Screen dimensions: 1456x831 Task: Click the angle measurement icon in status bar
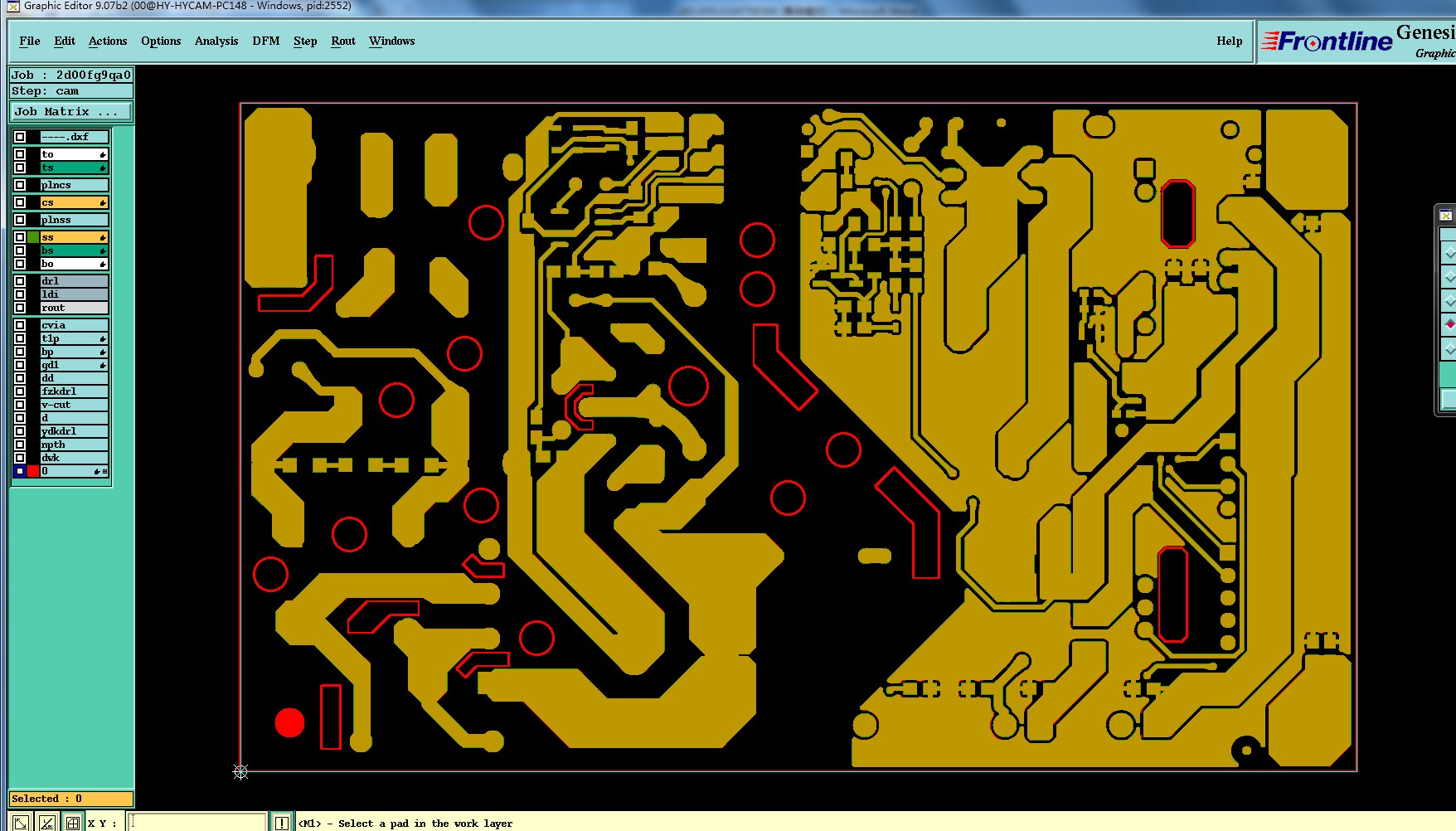coord(47,823)
